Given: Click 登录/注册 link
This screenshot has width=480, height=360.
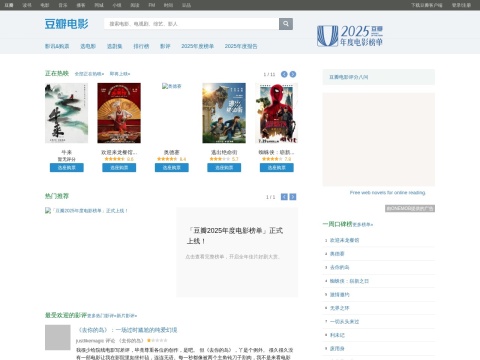Looking at the screenshot, I should [x=461, y=5].
